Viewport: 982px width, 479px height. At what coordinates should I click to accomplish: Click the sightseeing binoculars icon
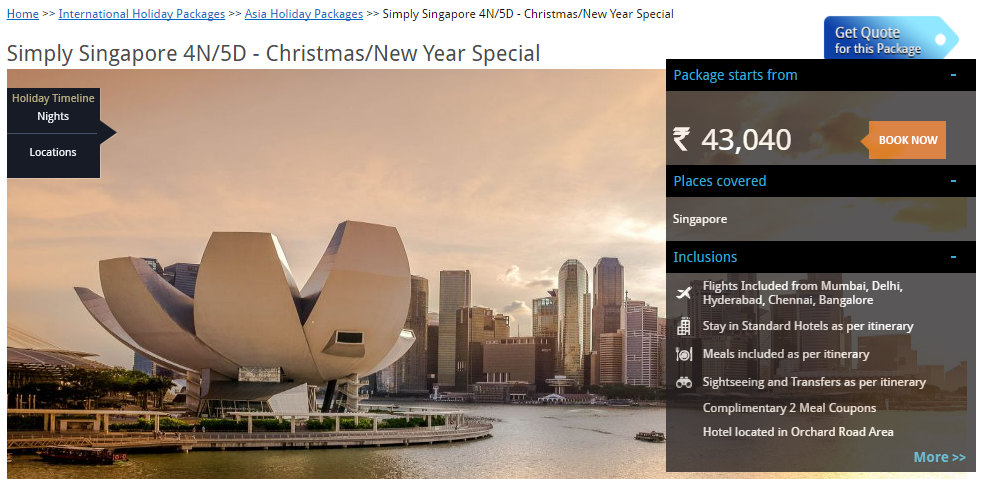[684, 382]
